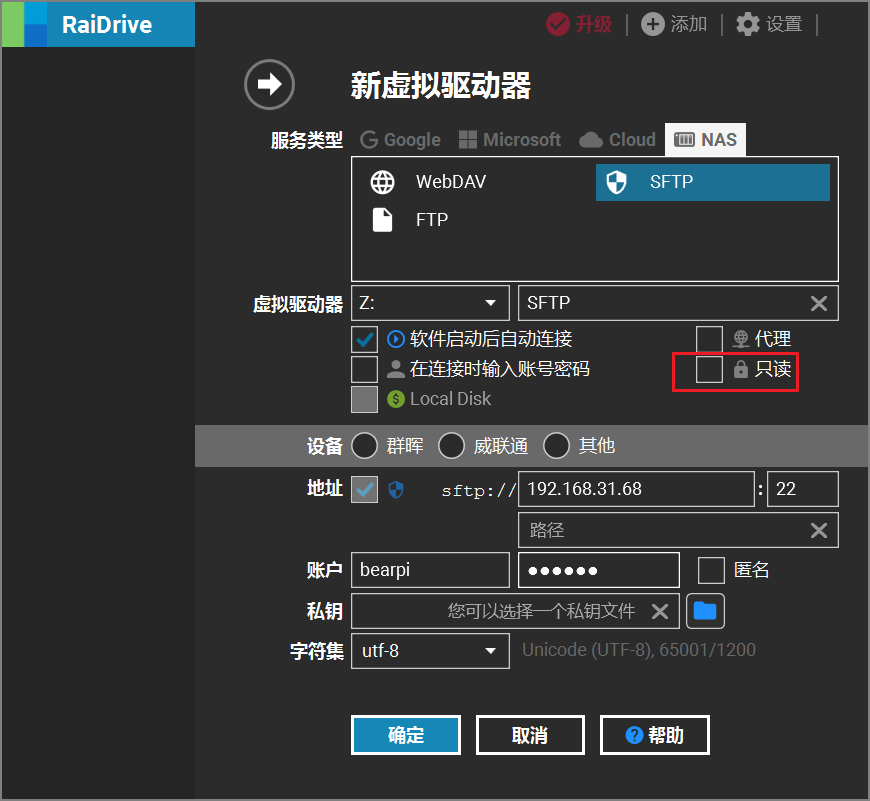
Task: Click the person icon next to login prompt option
Action: (396, 369)
